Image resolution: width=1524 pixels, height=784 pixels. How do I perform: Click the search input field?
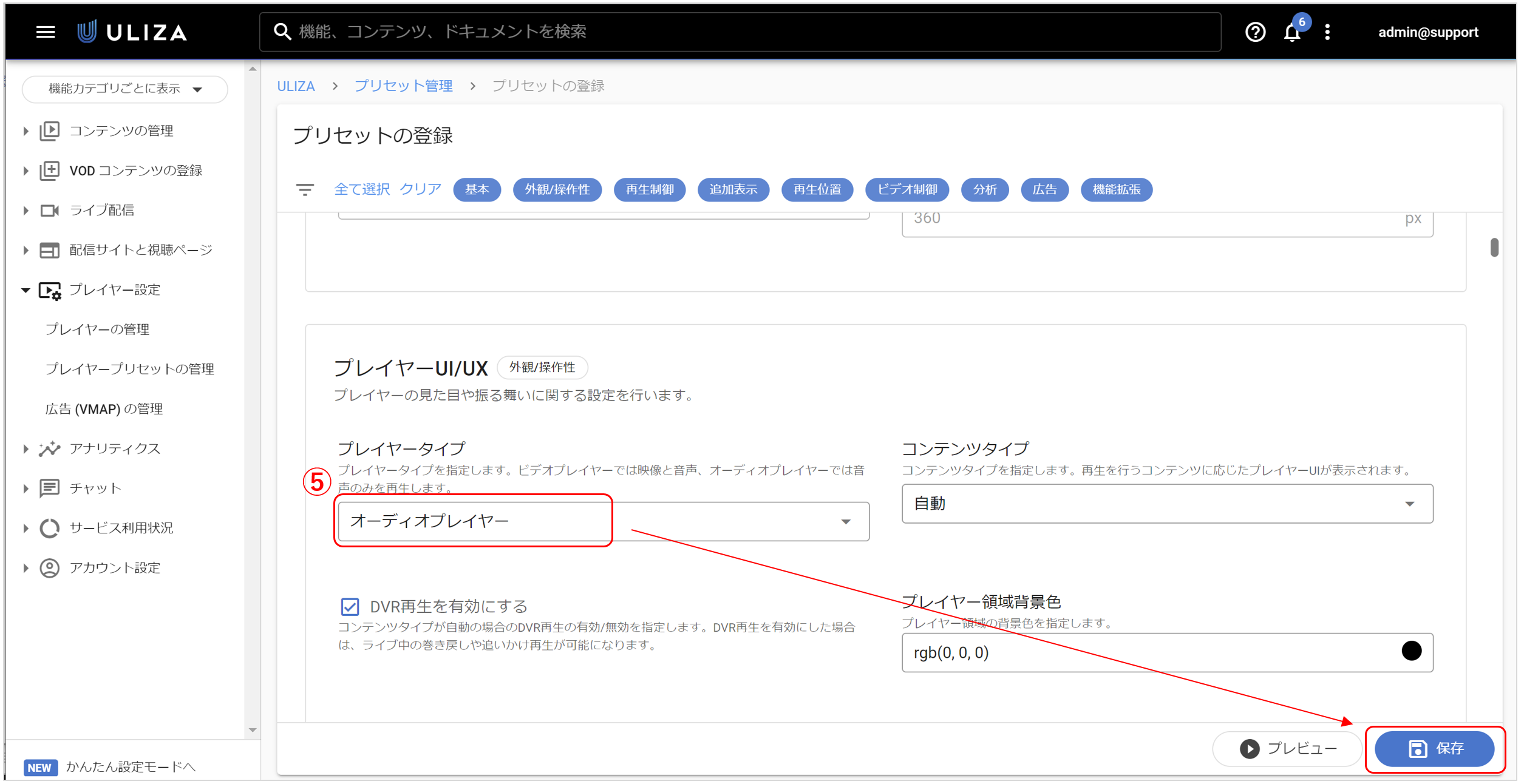click(x=740, y=32)
